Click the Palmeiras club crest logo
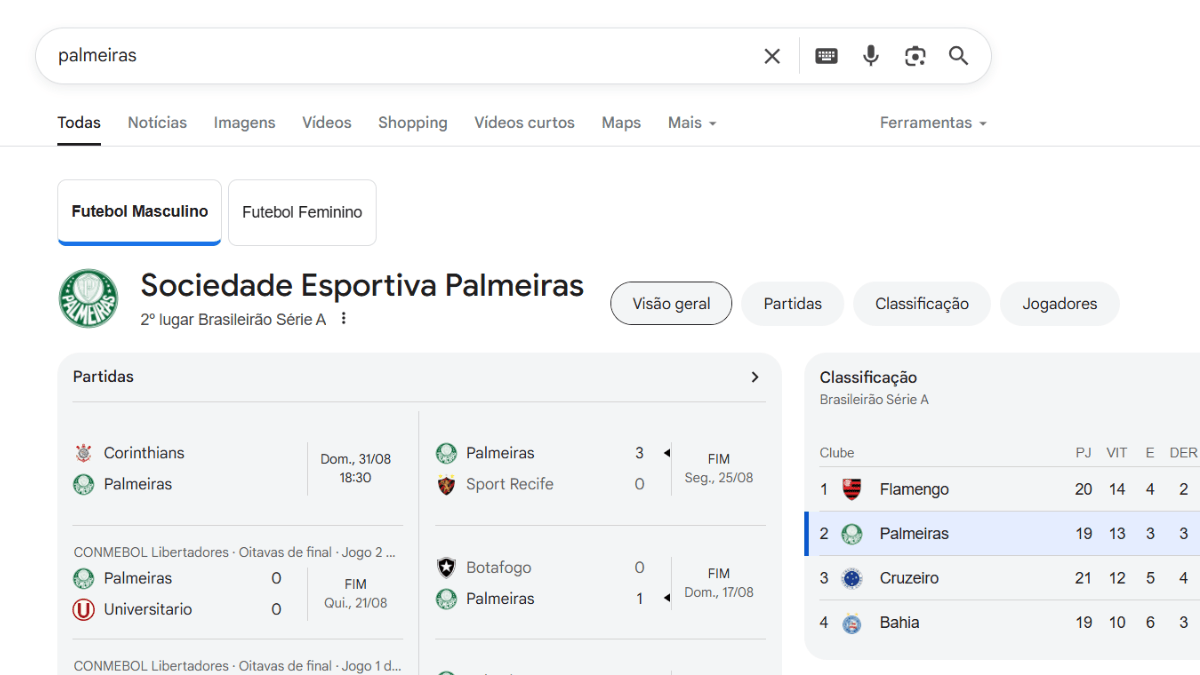Image resolution: width=1200 pixels, height=675 pixels. tap(88, 299)
